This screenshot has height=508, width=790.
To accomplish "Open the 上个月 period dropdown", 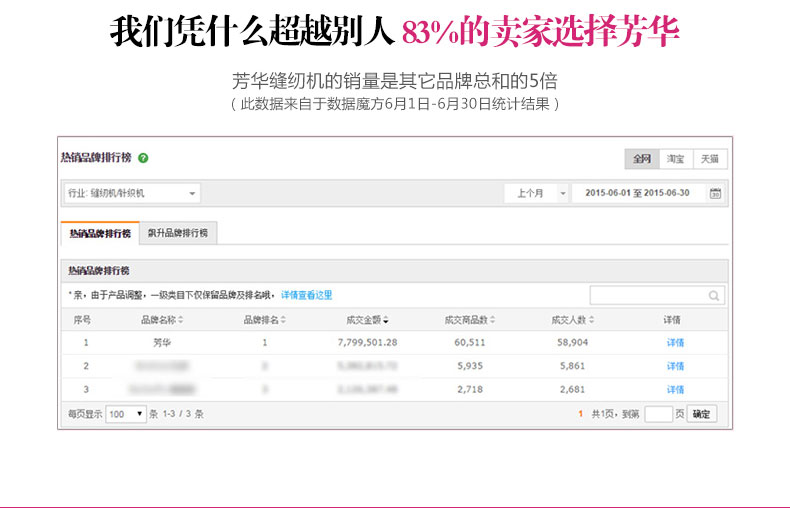I will 537,194.
